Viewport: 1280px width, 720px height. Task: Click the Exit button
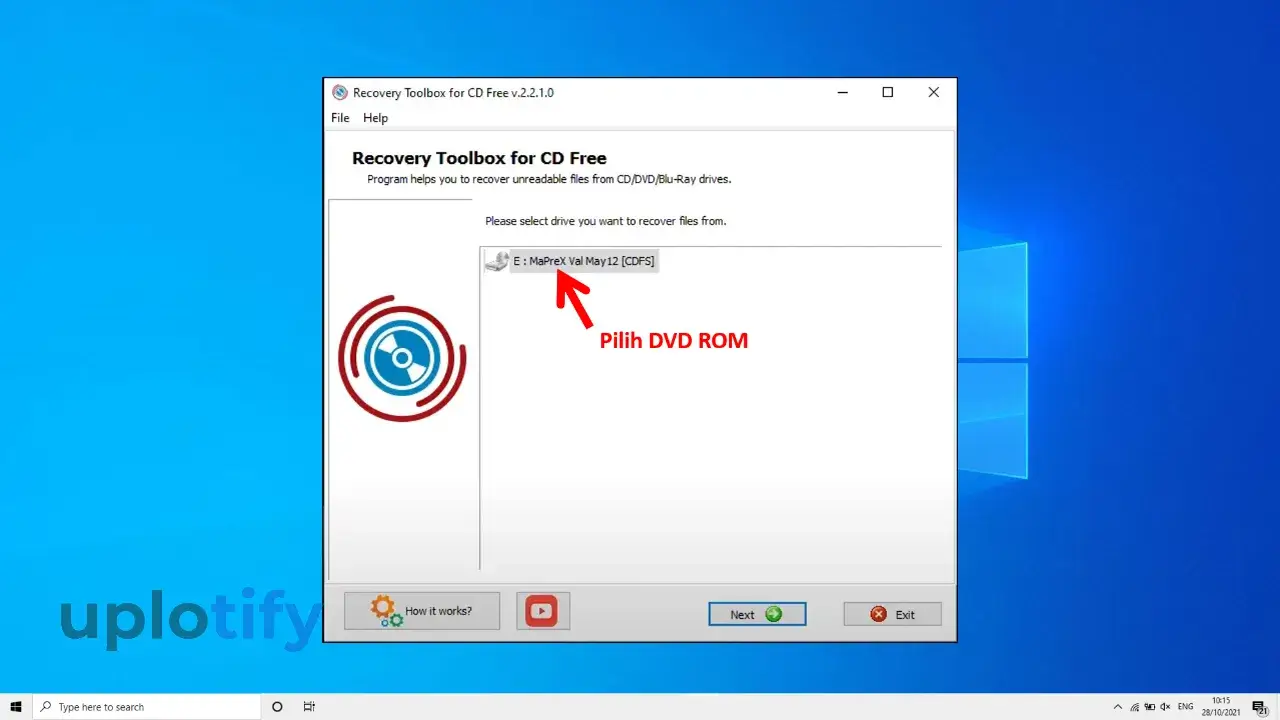click(892, 614)
